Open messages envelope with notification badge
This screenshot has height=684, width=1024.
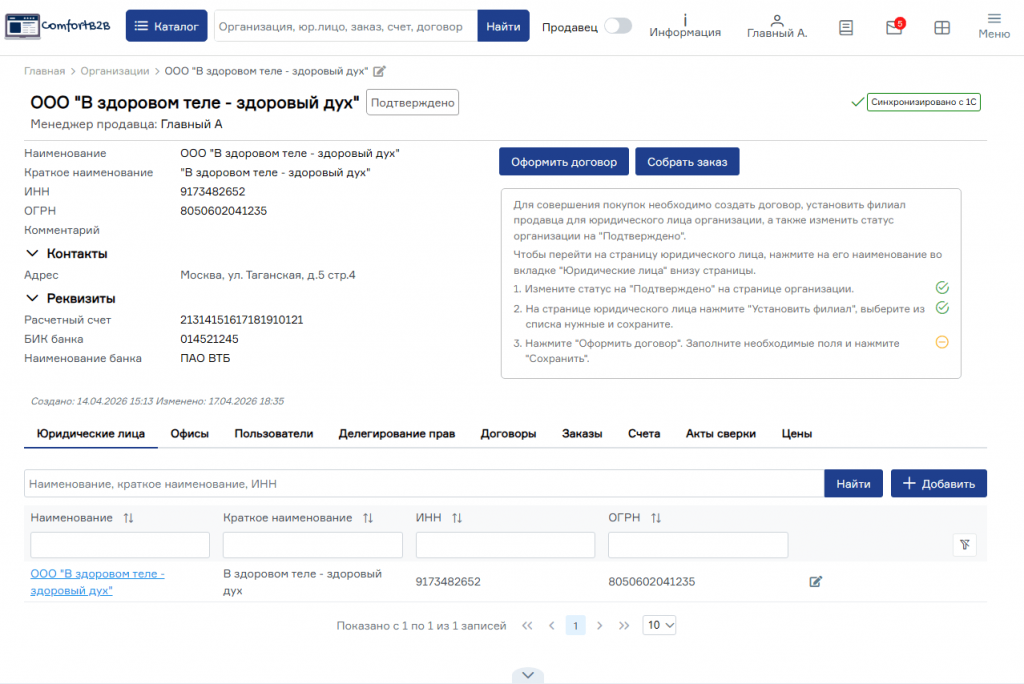click(x=894, y=27)
